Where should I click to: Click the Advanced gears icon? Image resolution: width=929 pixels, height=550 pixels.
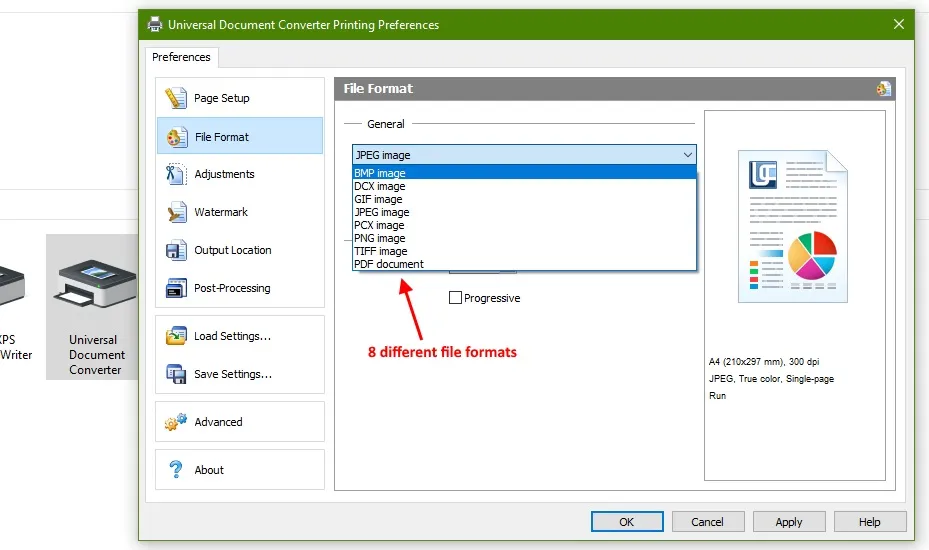tap(176, 422)
